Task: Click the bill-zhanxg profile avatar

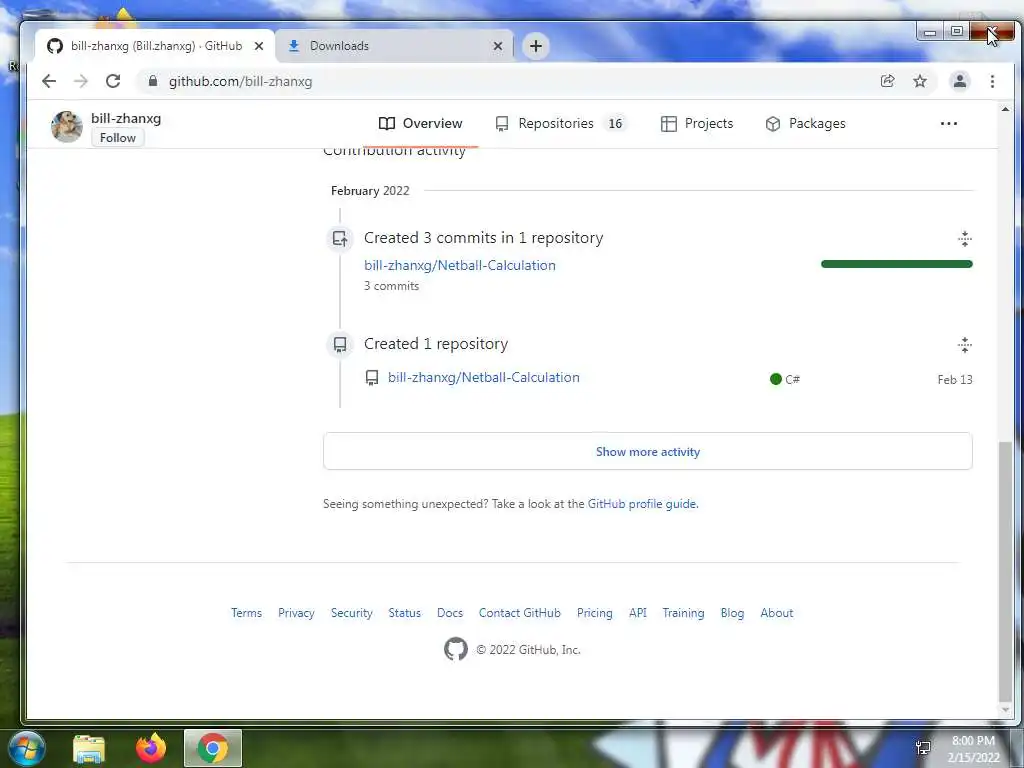Action: [x=67, y=126]
